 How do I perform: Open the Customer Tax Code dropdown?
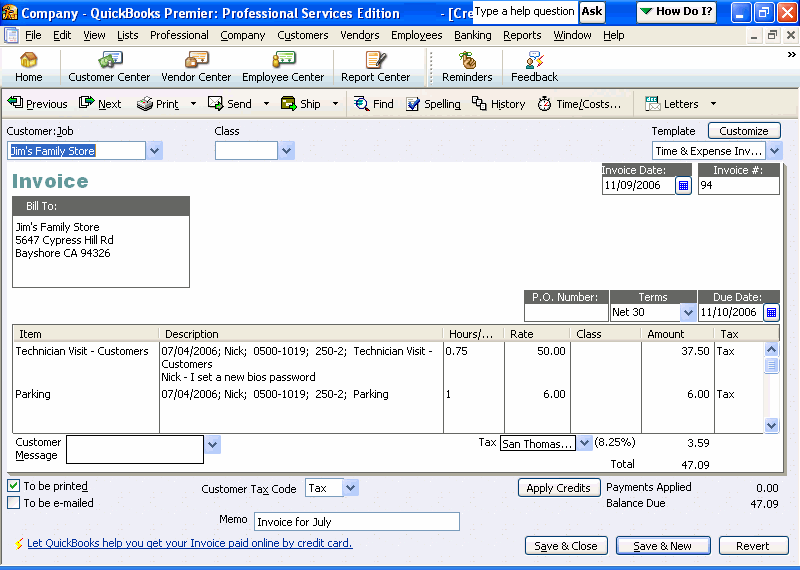coord(349,488)
